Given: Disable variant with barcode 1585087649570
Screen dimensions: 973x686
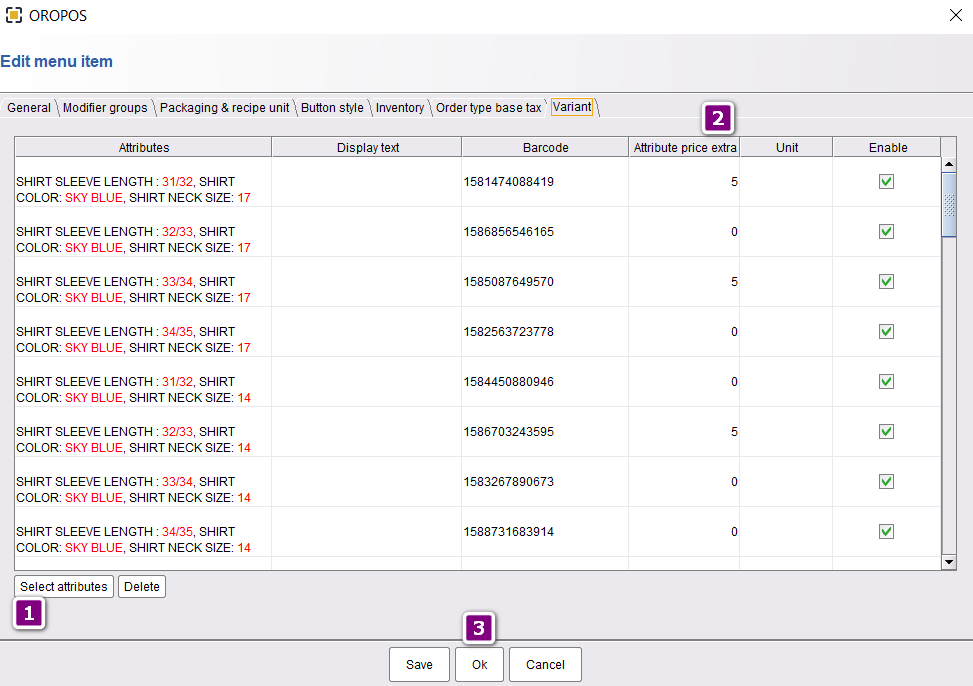Looking at the screenshot, I should click(886, 281).
